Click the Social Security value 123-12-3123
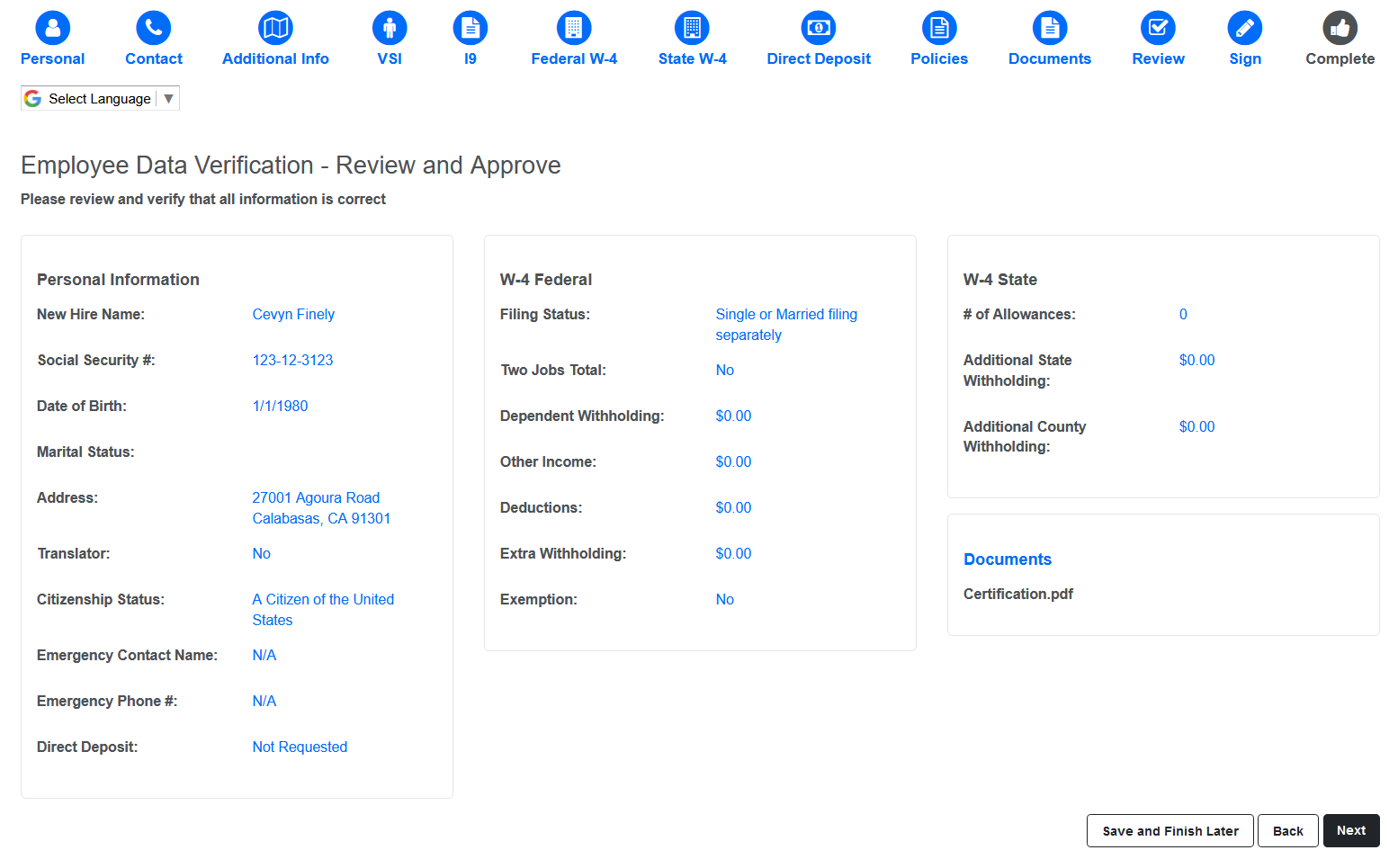The image size is (1398, 868). pyautogui.click(x=292, y=360)
